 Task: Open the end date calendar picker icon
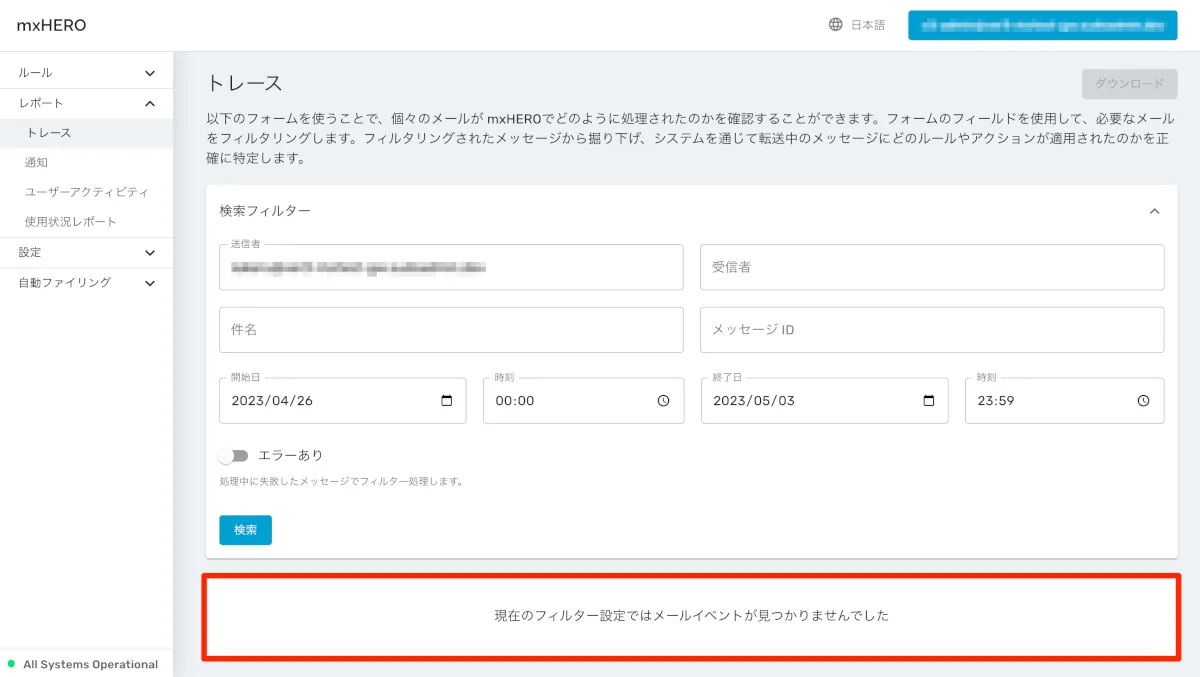[x=929, y=401]
